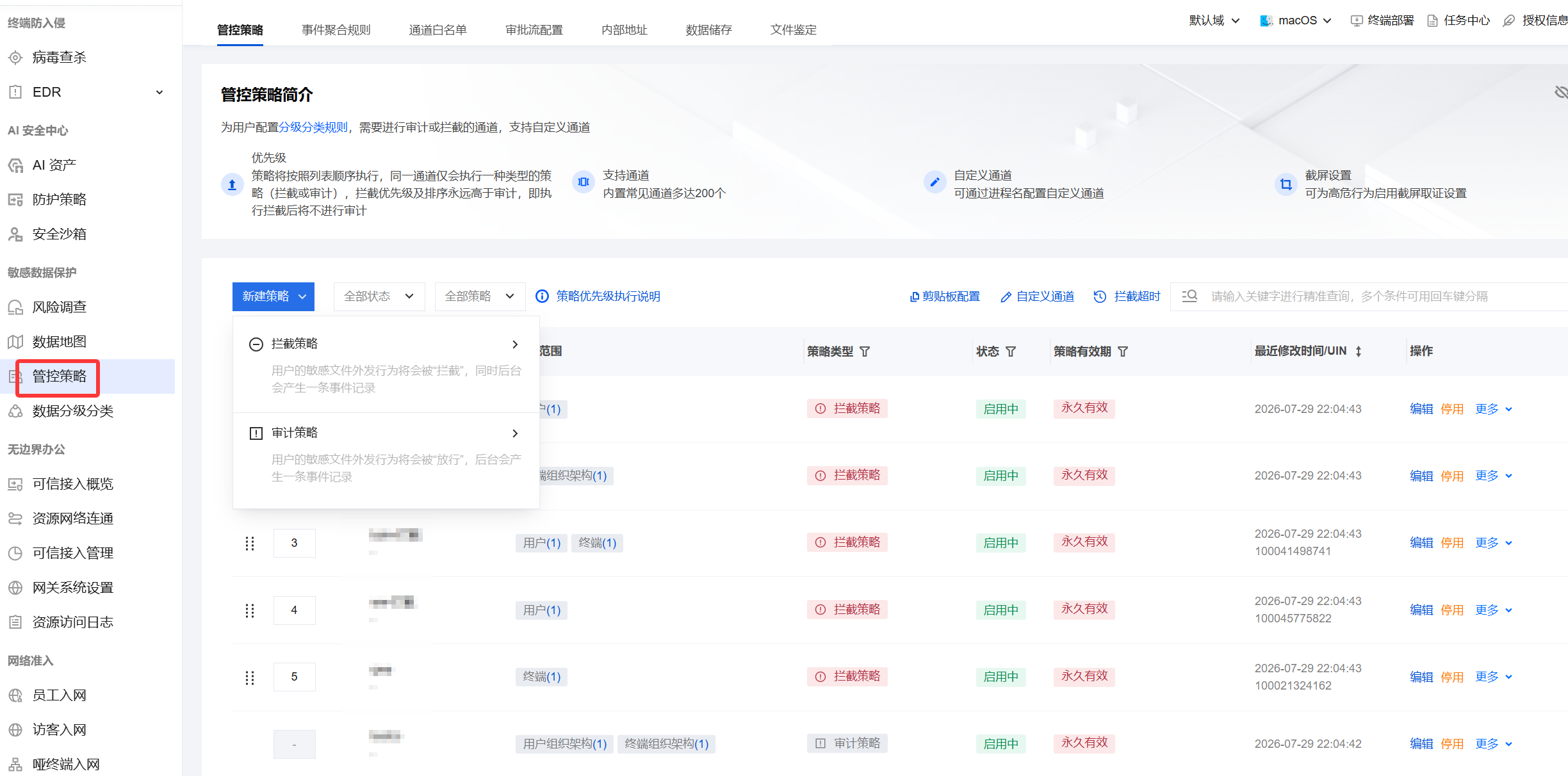Click the 安全沙箱 sidebar icon
The height and width of the screenshot is (776, 1568).
point(15,234)
